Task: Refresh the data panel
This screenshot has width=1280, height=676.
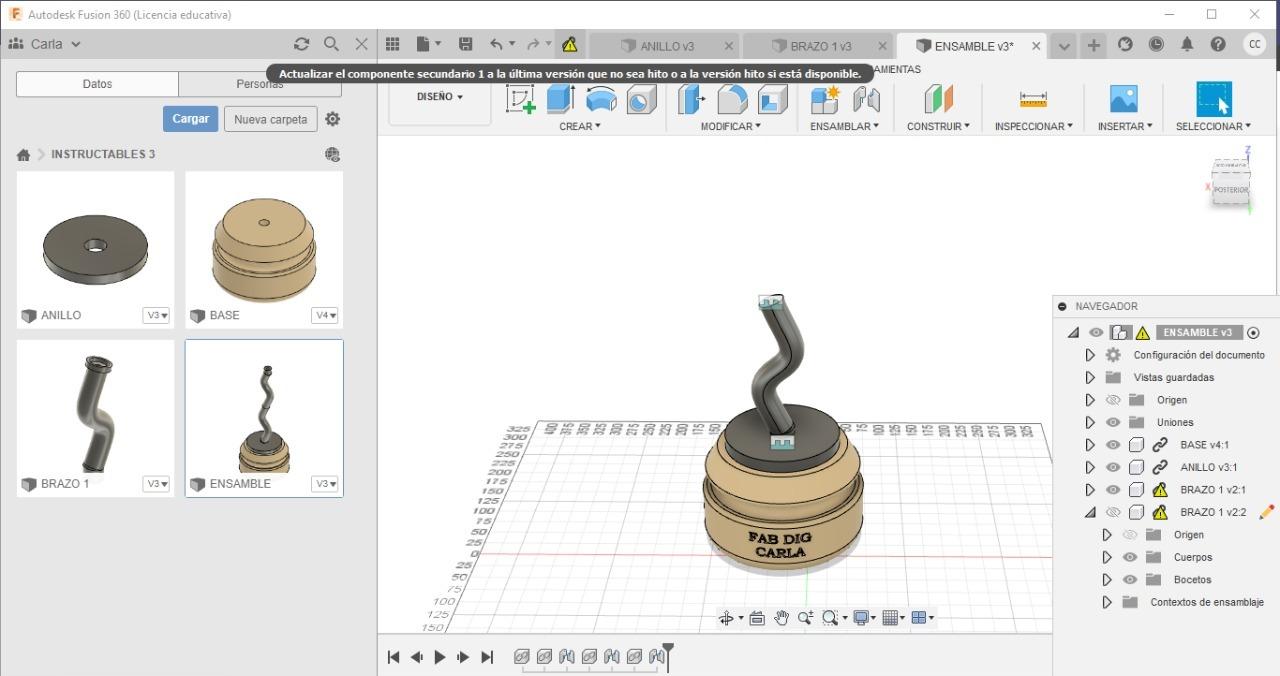Action: click(x=301, y=44)
